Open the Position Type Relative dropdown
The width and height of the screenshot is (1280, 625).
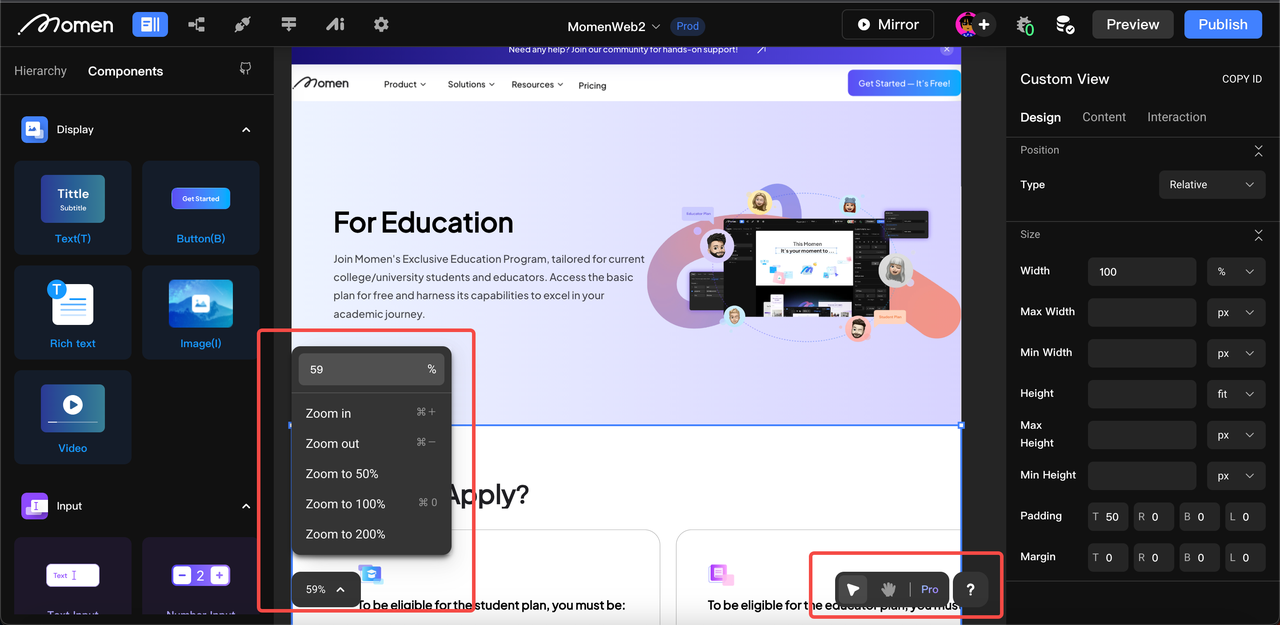point(1211,185)
